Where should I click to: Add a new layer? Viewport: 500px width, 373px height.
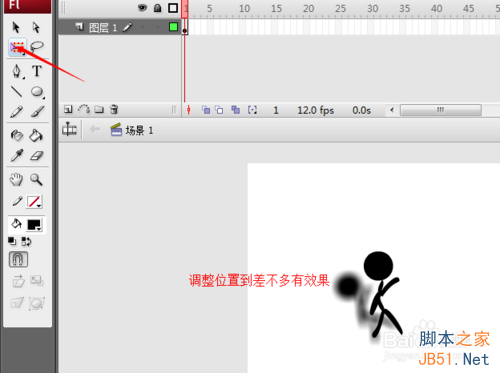68,109
